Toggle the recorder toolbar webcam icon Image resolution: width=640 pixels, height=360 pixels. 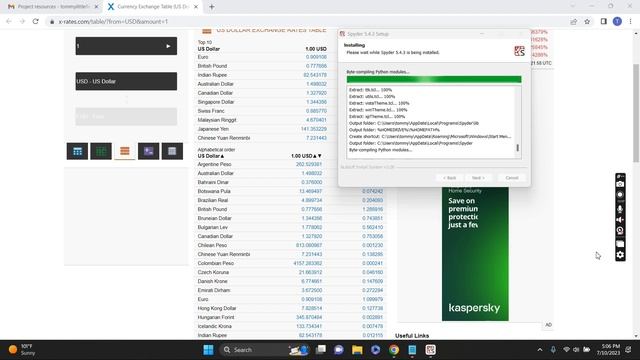(x=620, y=231)
